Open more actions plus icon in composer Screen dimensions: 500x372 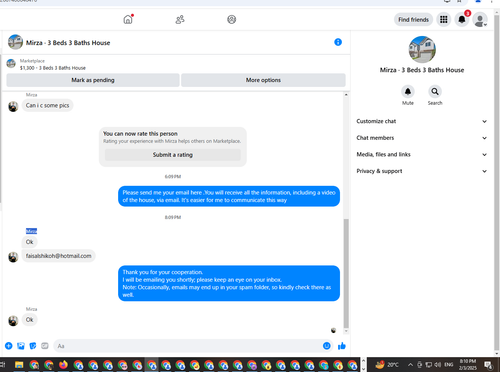click(x=9, y=346)
